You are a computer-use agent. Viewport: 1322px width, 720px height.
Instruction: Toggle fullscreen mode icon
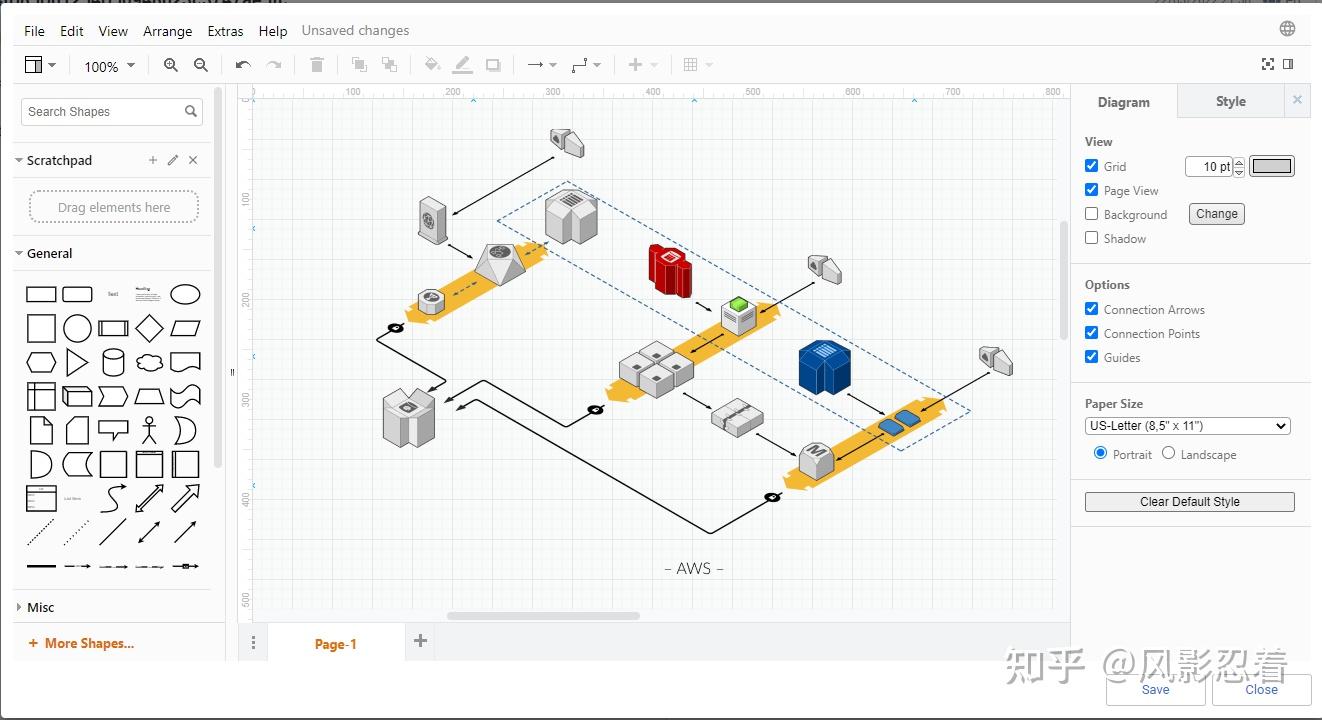tap(1268, 64)
